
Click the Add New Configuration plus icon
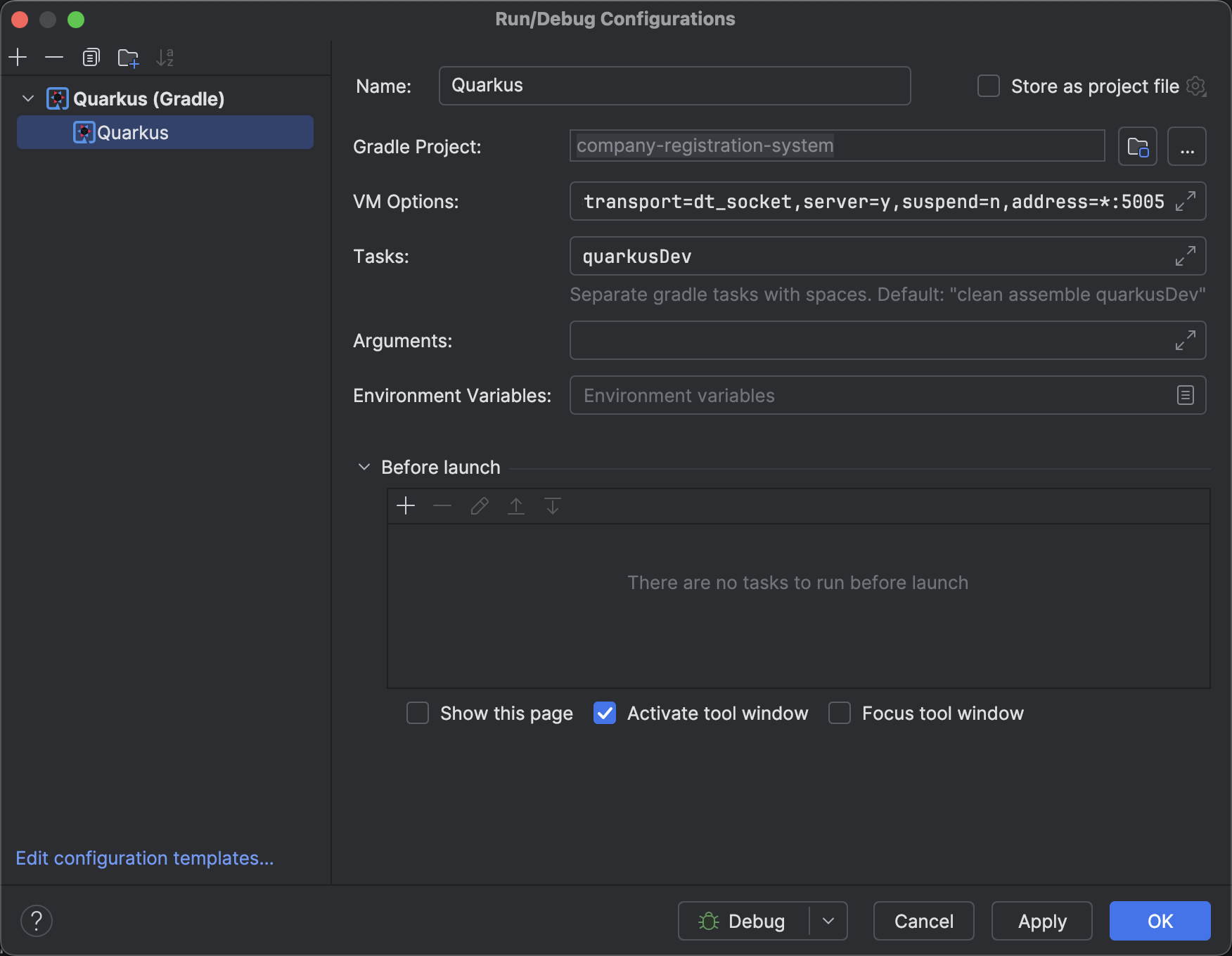tap(18, 57)
